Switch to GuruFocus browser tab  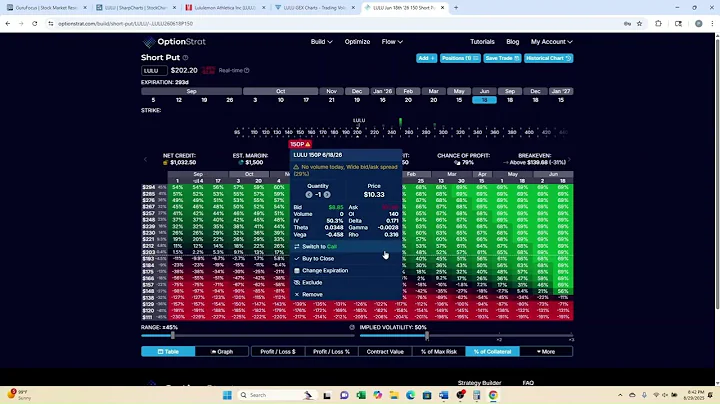click(x=46, y=8)
